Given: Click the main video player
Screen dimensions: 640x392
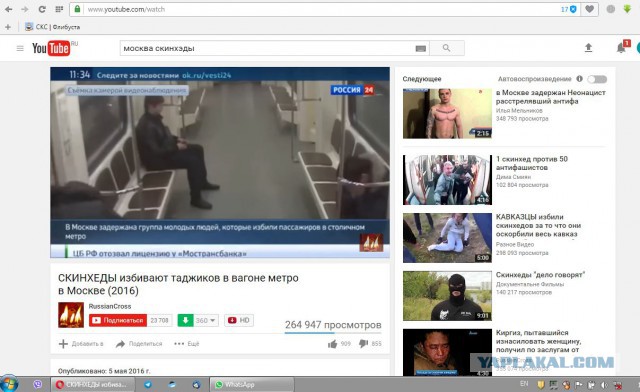Looking at the screenshot, I should [x=220, y=162].
